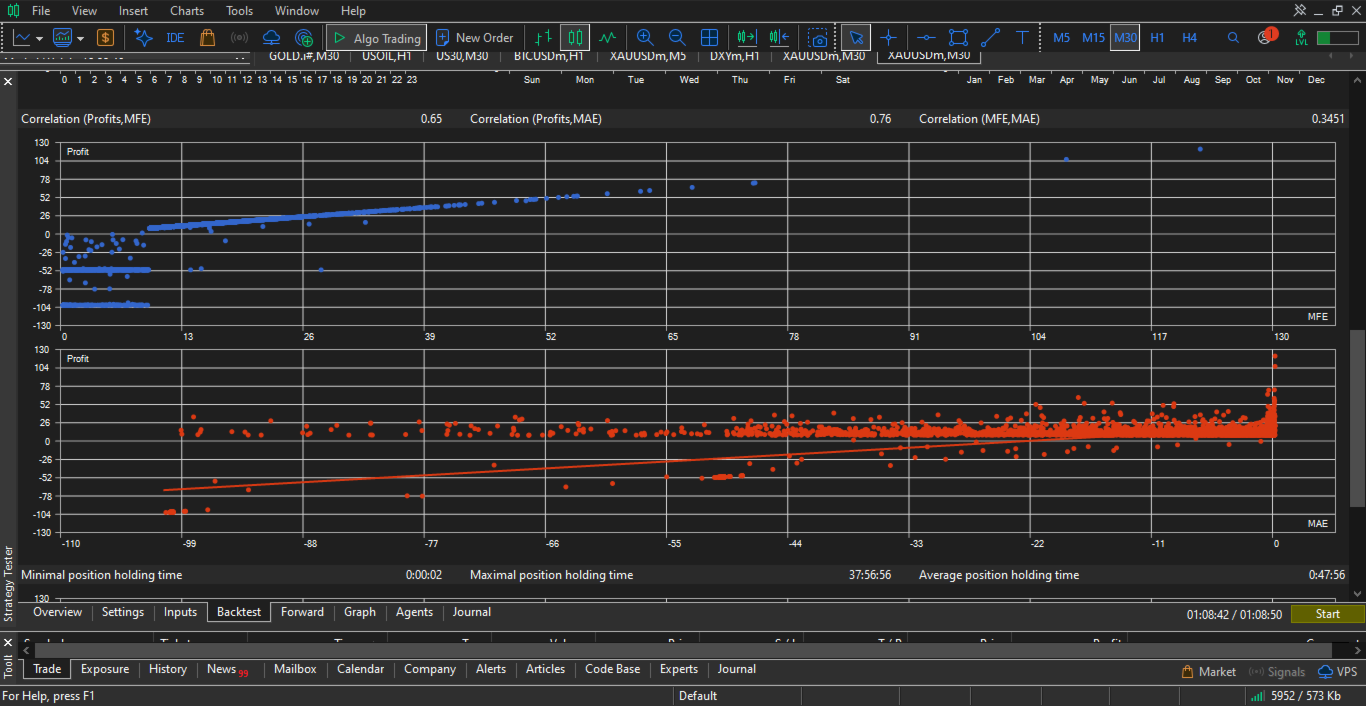Switch chart to candlestick mode

pyautogui.click(x=574, y=38)
